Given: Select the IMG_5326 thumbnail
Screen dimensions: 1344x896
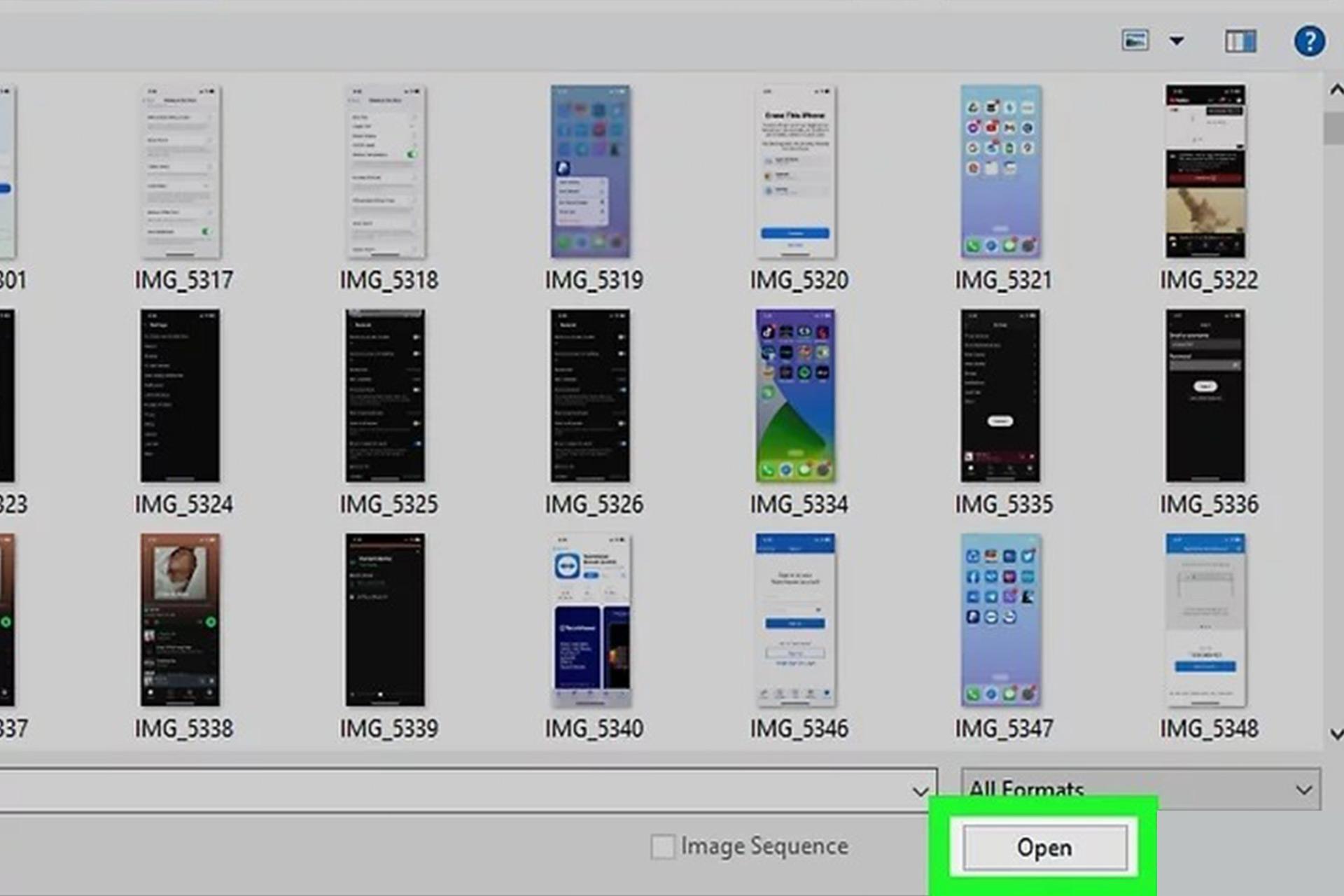Looking at the screenshot, I should pyautogui.click(x=591, y=395).
